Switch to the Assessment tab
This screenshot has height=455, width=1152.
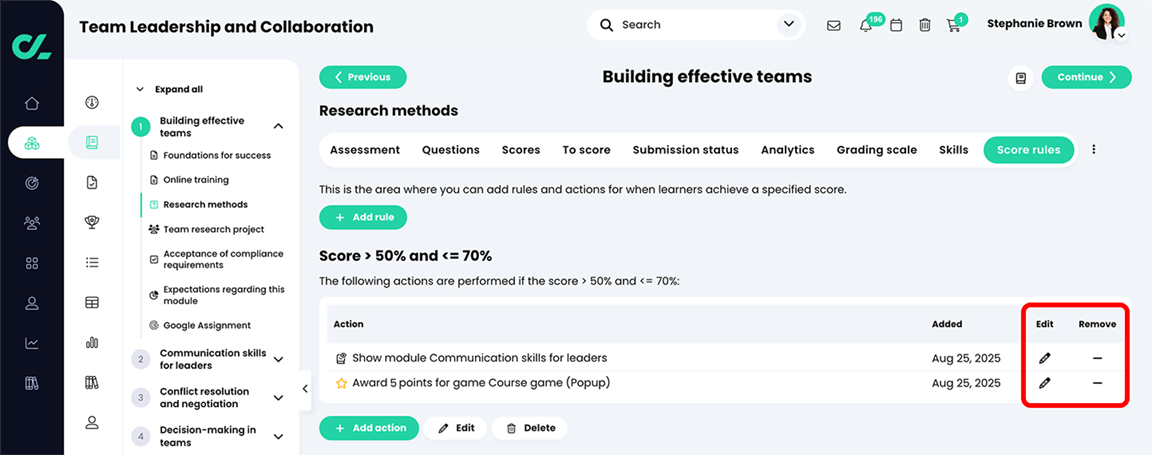click(365, 150)
